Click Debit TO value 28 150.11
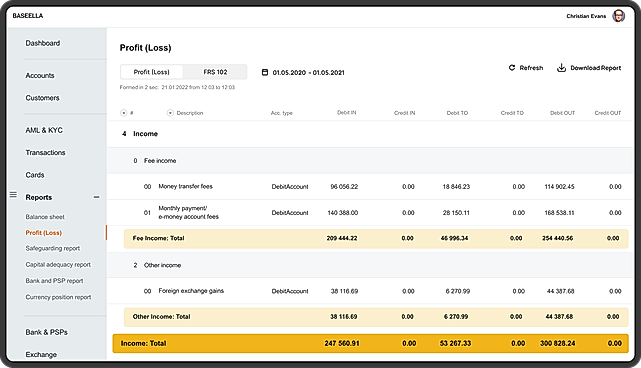The height and width of the screenshot is (368, 641). coord(456,213)
